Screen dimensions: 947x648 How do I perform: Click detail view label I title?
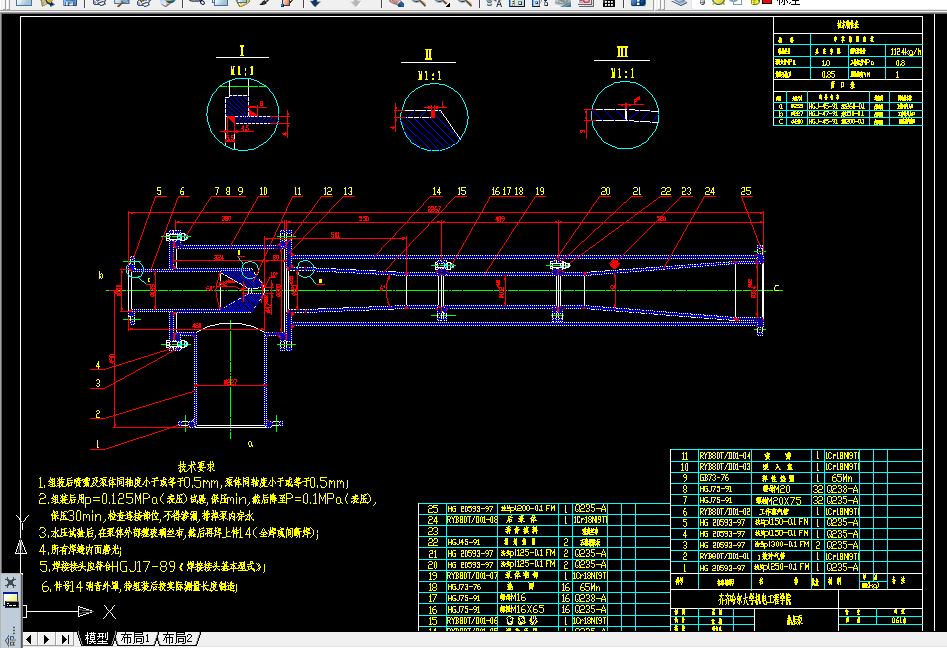click(x=242, y=51)
